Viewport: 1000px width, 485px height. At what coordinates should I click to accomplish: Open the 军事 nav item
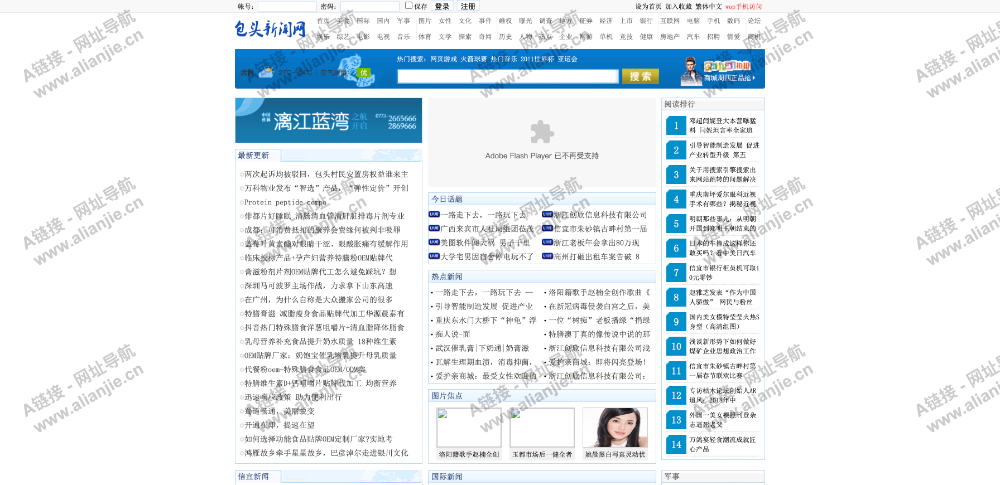coord(404,21)
